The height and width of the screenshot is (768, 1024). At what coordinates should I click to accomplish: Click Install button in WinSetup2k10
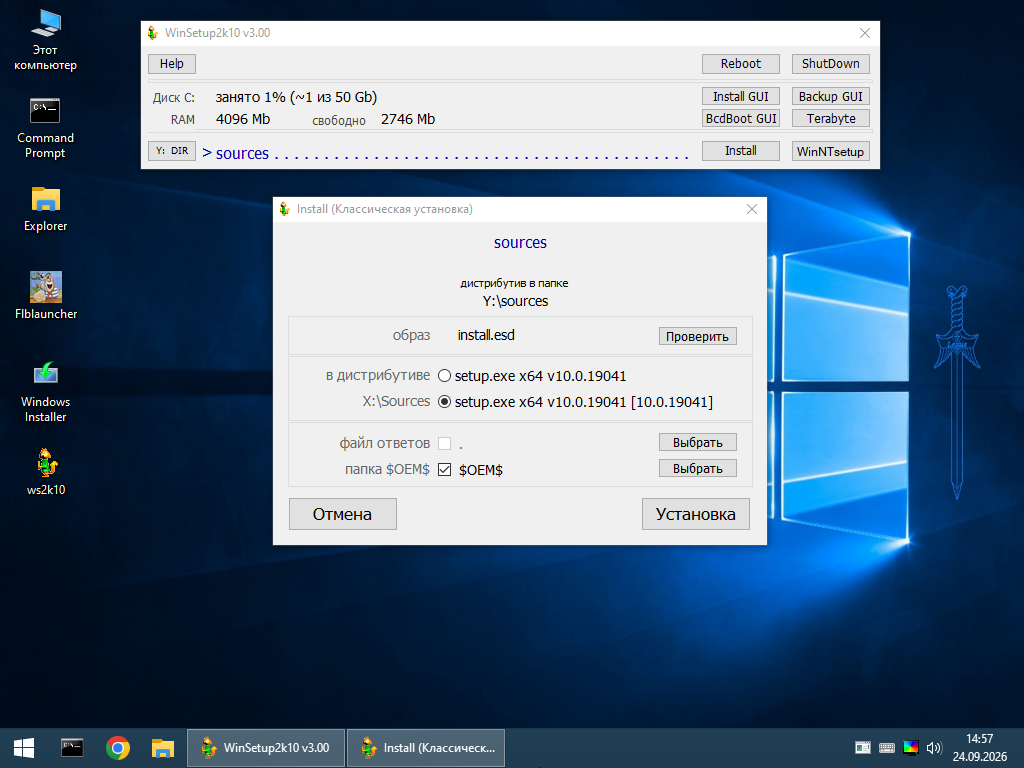coord(741,151)
